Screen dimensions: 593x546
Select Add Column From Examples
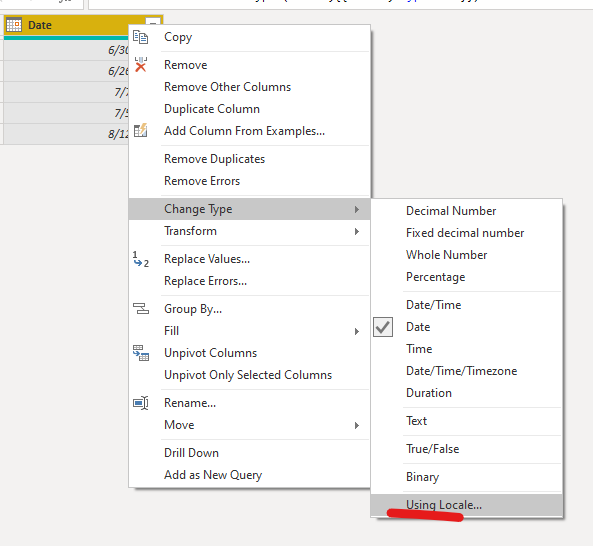249,130
